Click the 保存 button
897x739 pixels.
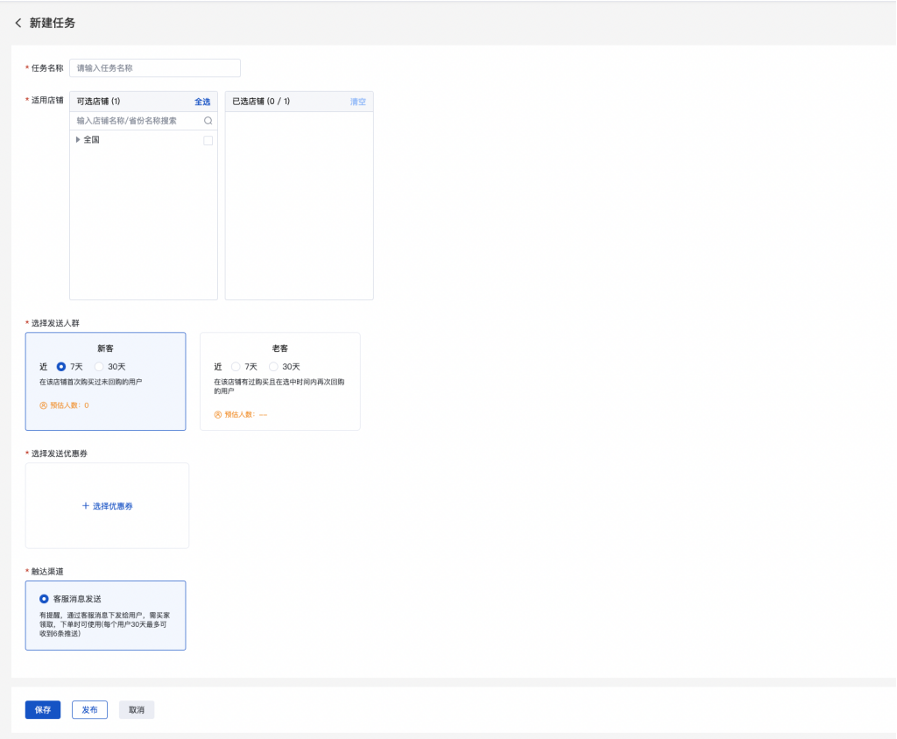click(x=43, y=710)
